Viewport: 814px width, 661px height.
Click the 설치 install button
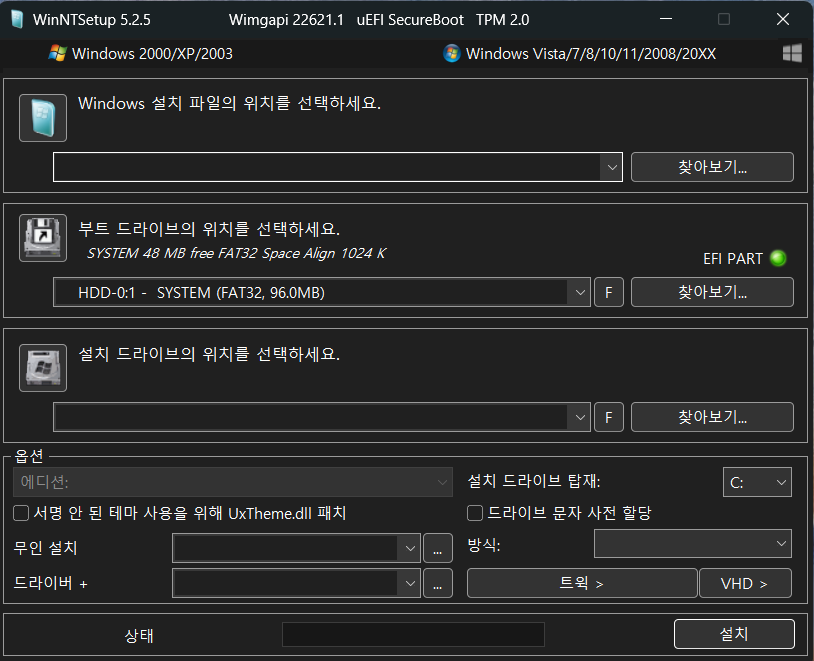(734, 634)
